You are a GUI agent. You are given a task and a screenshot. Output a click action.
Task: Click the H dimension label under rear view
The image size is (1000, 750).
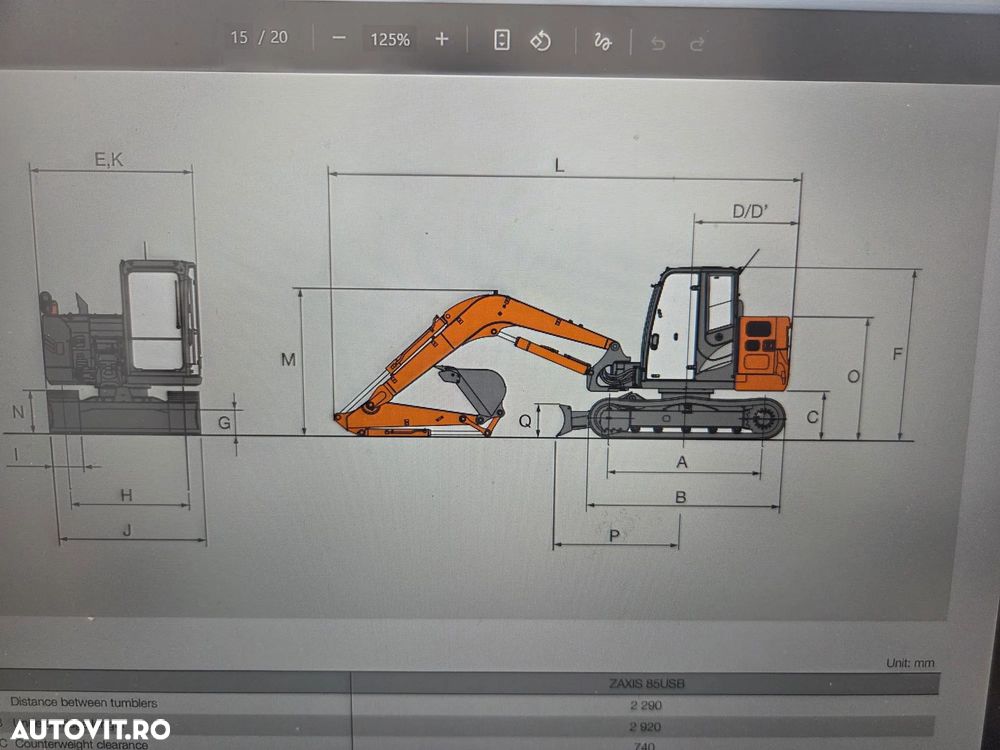click(126, 495)
